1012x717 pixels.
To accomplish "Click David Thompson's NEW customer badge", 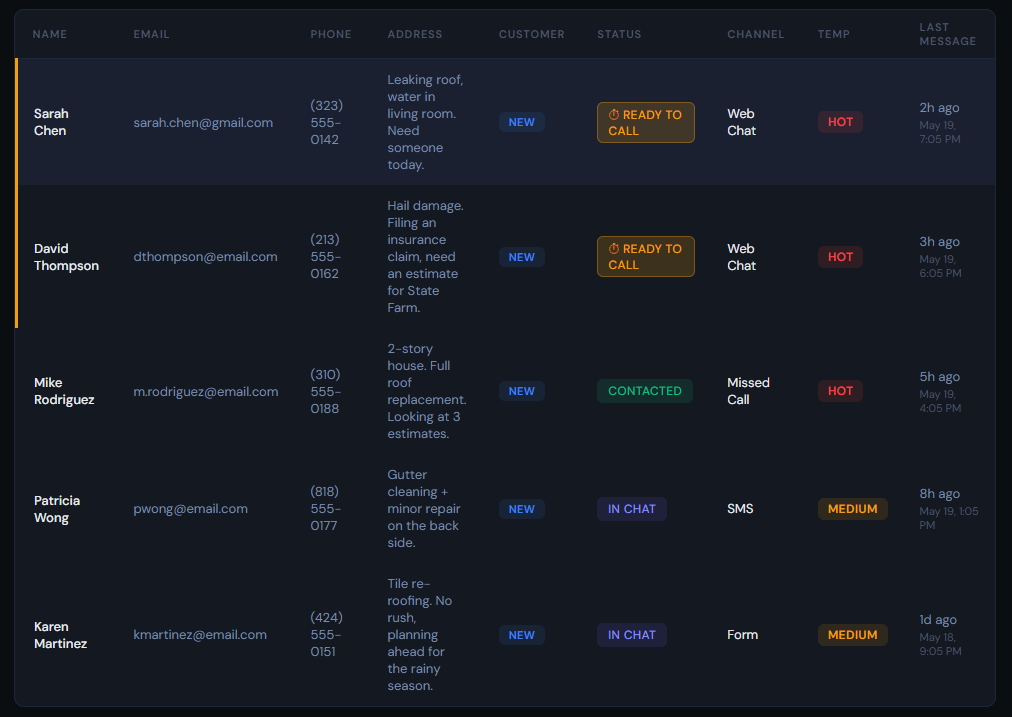I will pos(521,258).
